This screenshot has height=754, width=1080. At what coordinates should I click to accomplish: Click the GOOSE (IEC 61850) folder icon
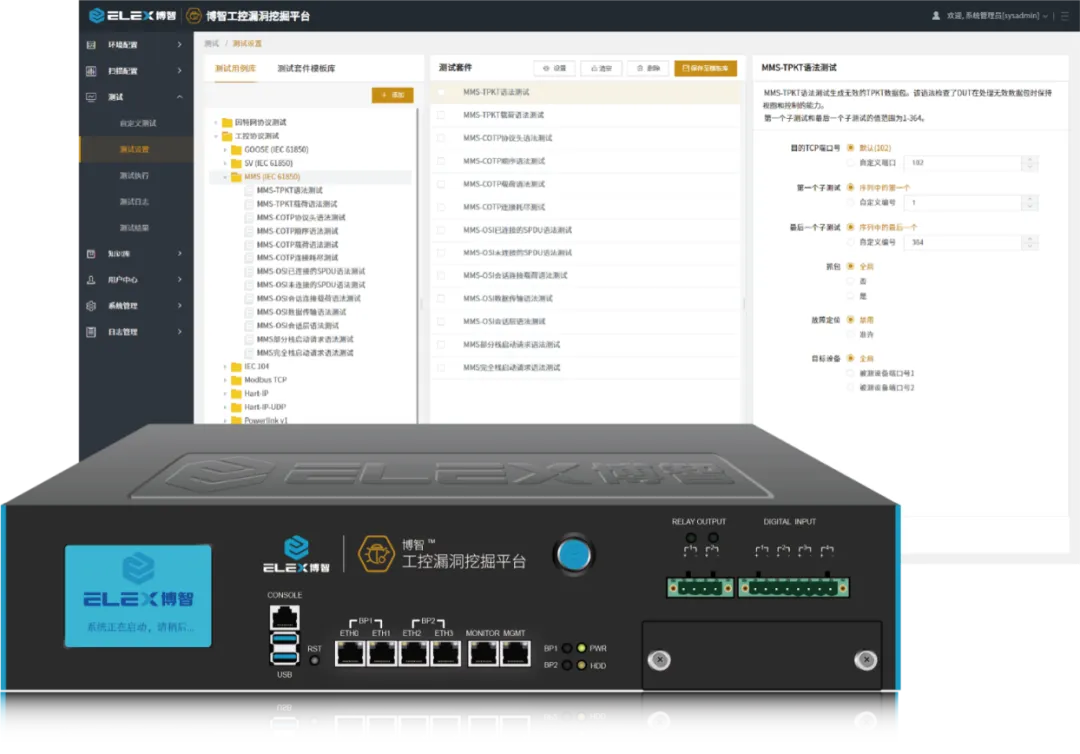click(236, 149)
